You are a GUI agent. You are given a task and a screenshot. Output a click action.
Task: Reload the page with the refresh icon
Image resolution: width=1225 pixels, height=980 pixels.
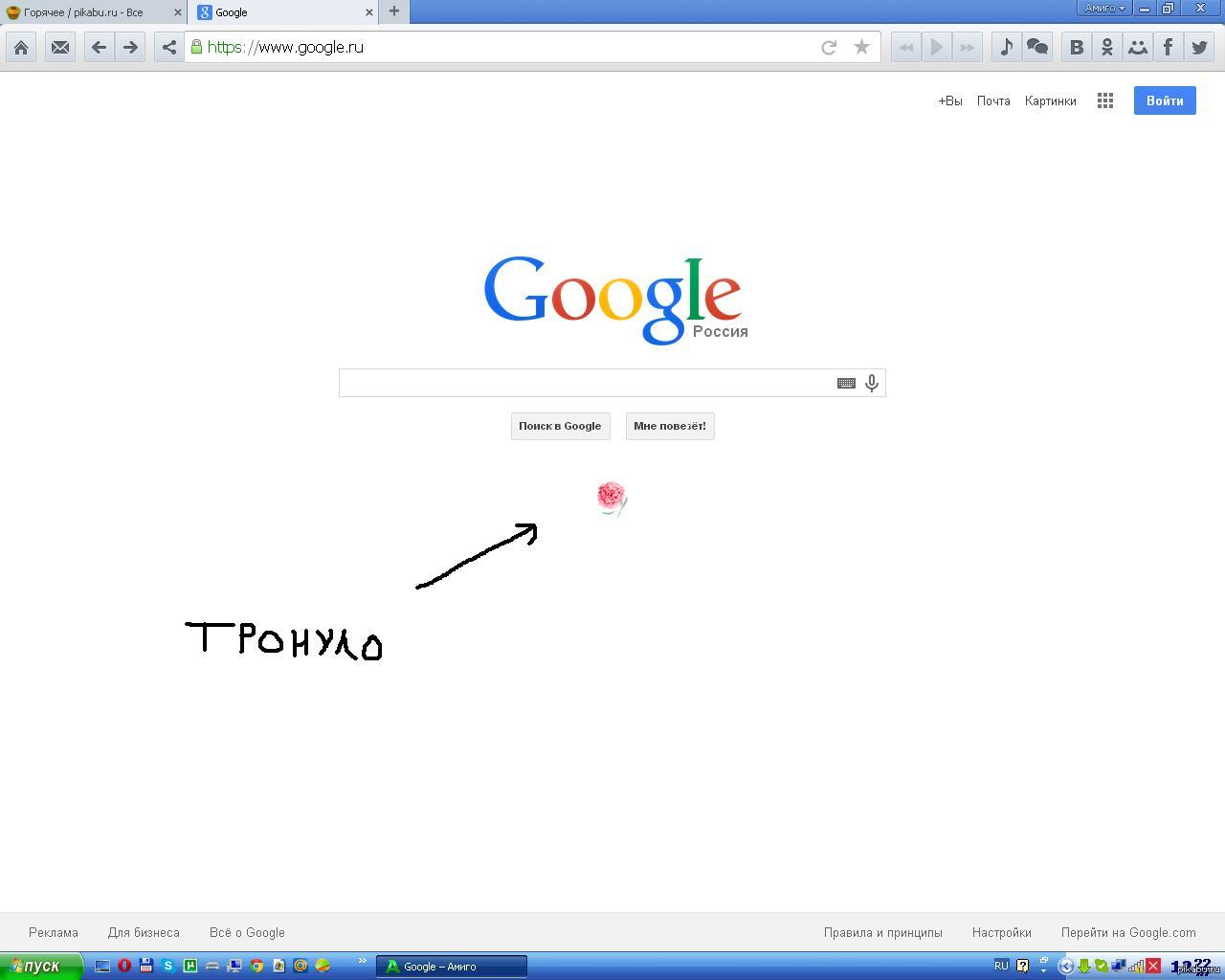829,47
